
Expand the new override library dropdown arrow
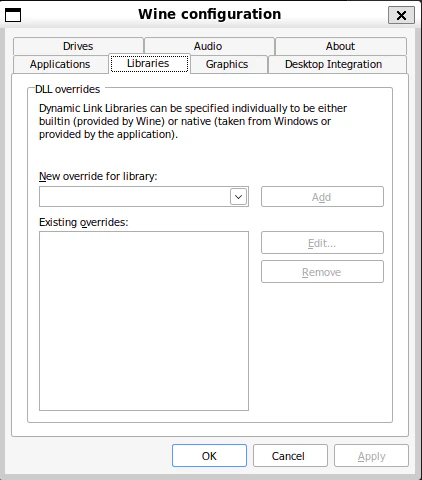(238, 197)
